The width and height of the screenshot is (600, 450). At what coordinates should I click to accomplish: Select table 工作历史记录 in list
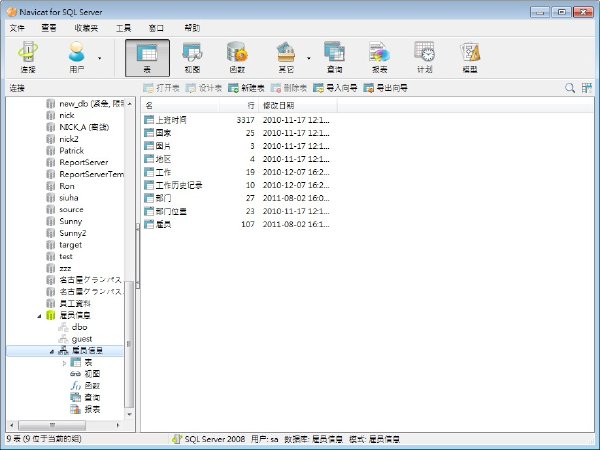click(x=178, y=185)
